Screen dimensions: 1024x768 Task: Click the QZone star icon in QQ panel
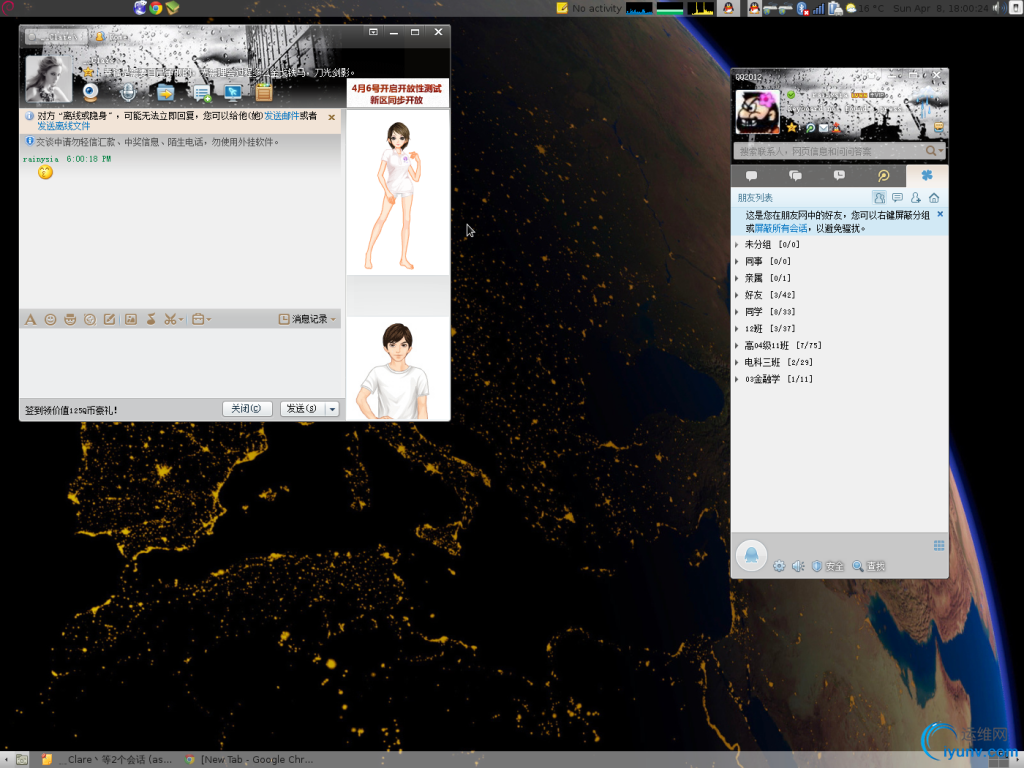tap(792, 127)
